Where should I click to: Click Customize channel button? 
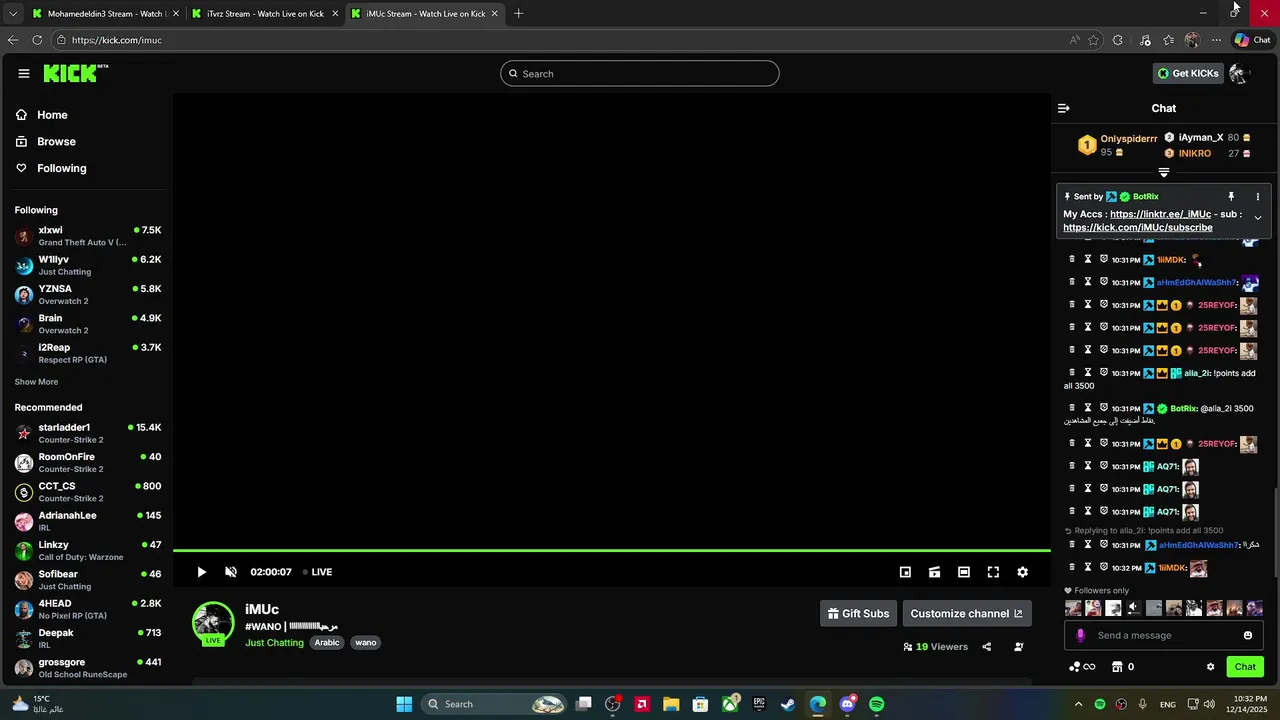point(966,613)
